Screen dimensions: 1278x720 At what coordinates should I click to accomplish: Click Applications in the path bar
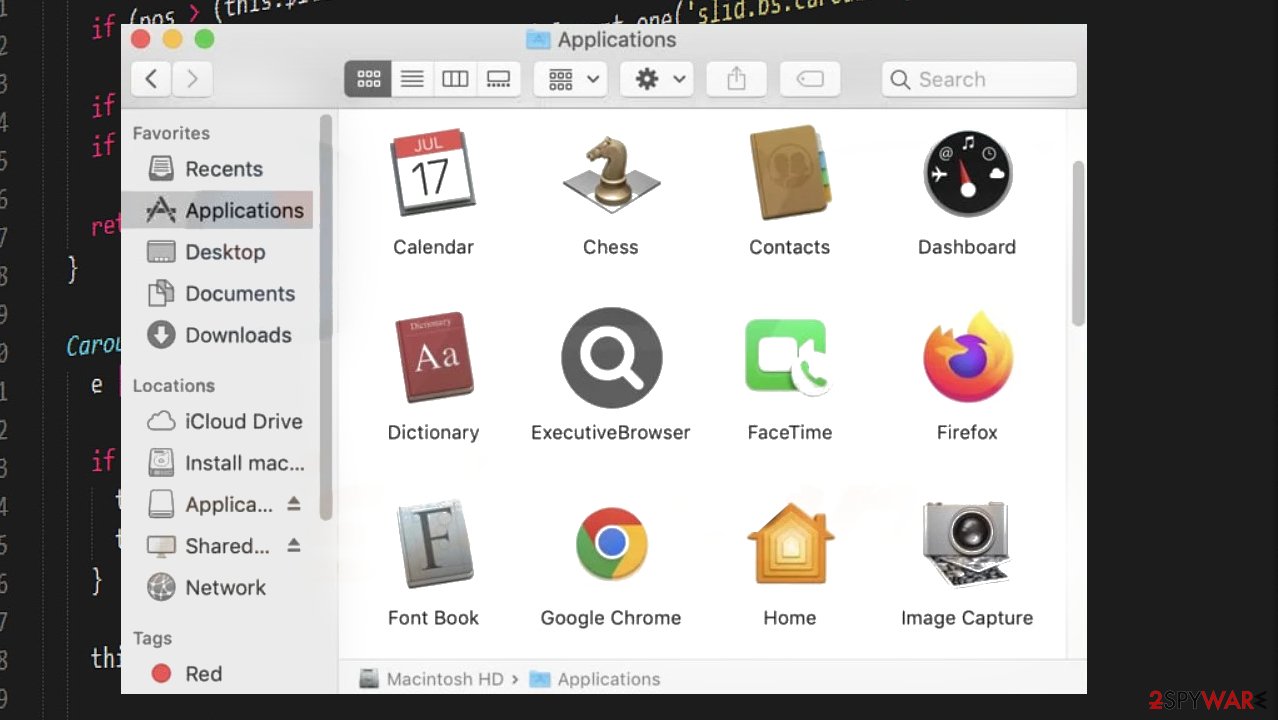point(595,679)
